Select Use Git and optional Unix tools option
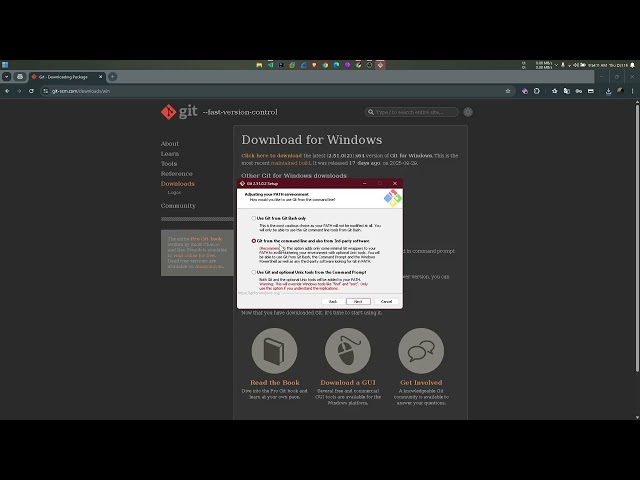 [x=253, y=272]
